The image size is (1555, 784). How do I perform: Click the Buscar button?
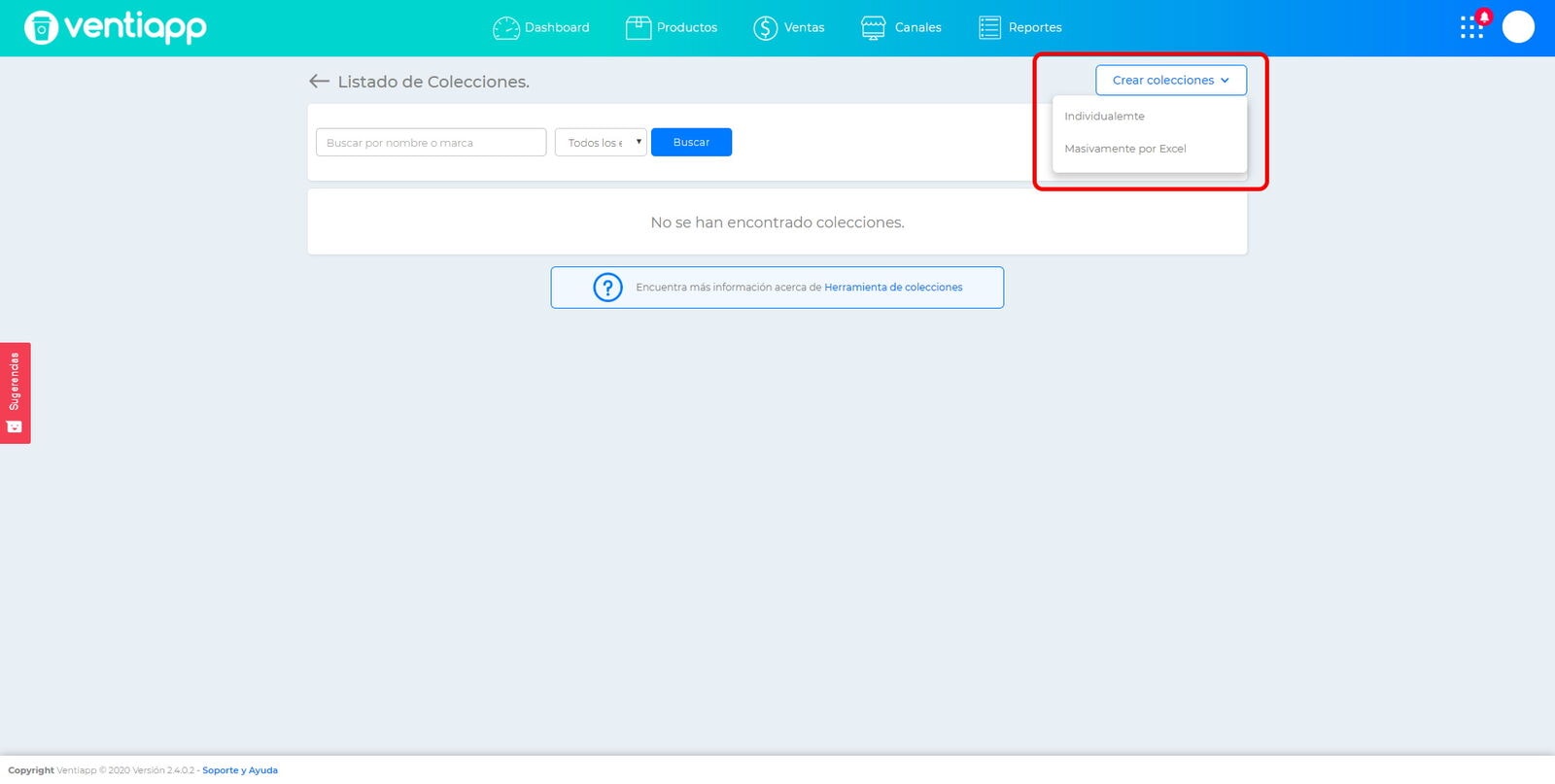tap(691, 142)
